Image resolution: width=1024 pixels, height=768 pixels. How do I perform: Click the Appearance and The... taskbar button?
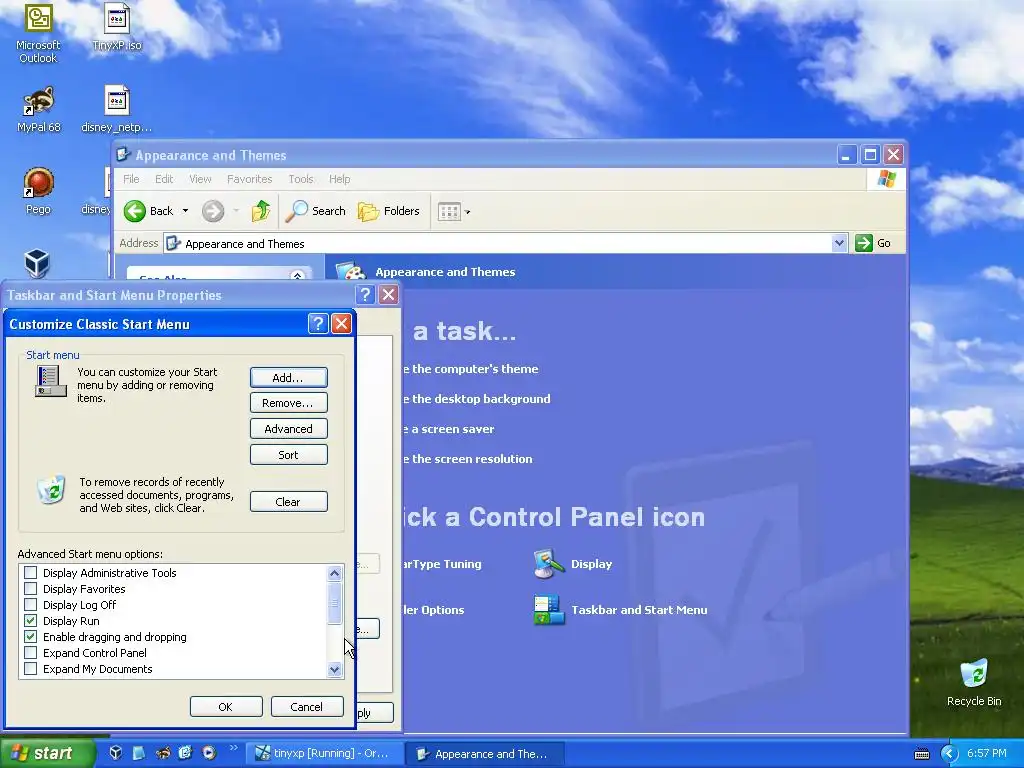pyautogui.click(x=485, y=754)
